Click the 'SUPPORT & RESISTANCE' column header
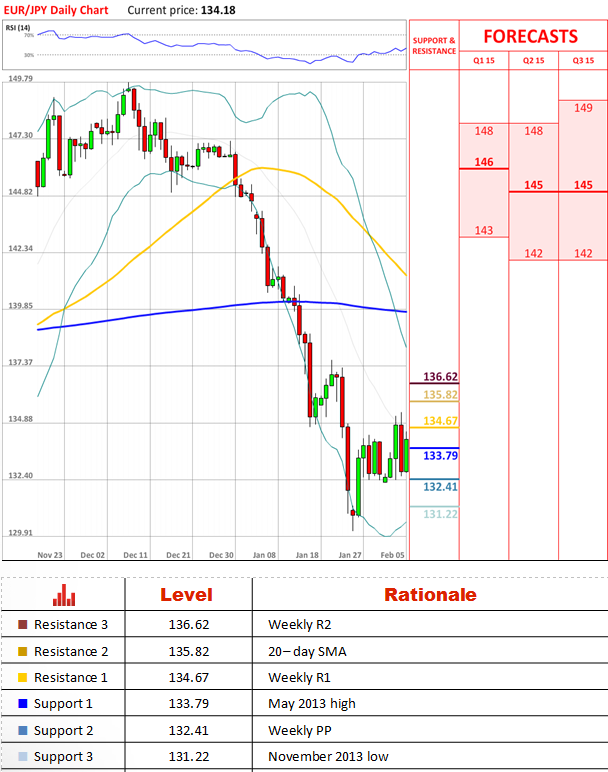Image resolution: width=608 pixels, height=772 pixels. click(434, 46)
